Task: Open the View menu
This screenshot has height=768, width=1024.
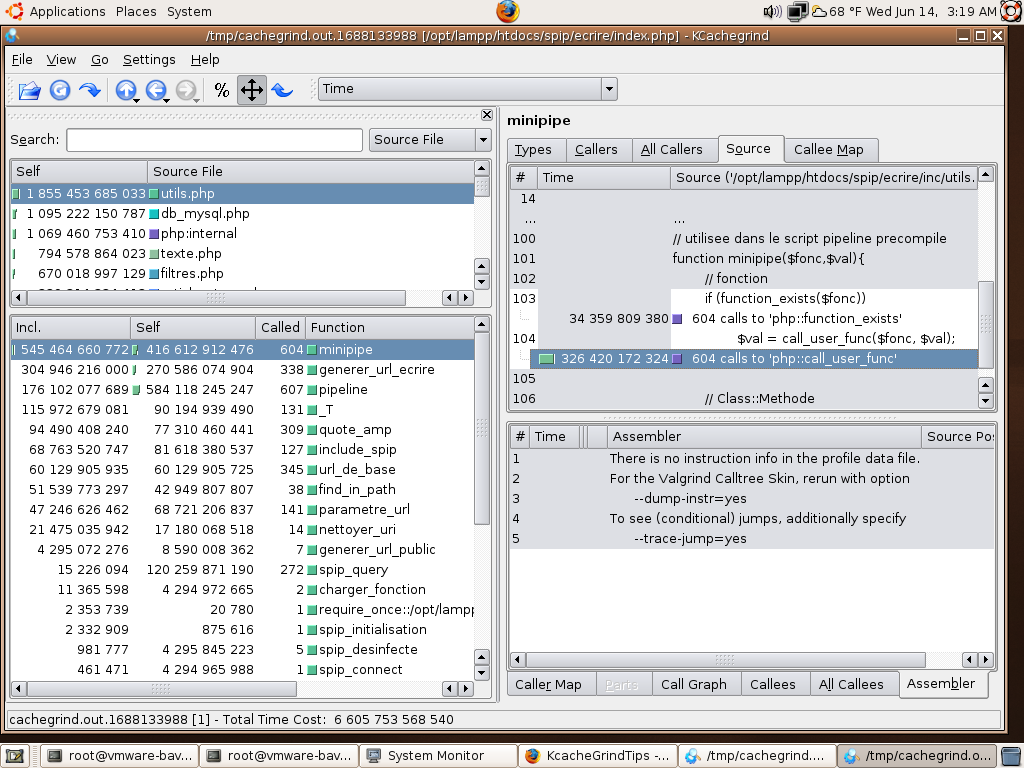Action: 61,59
